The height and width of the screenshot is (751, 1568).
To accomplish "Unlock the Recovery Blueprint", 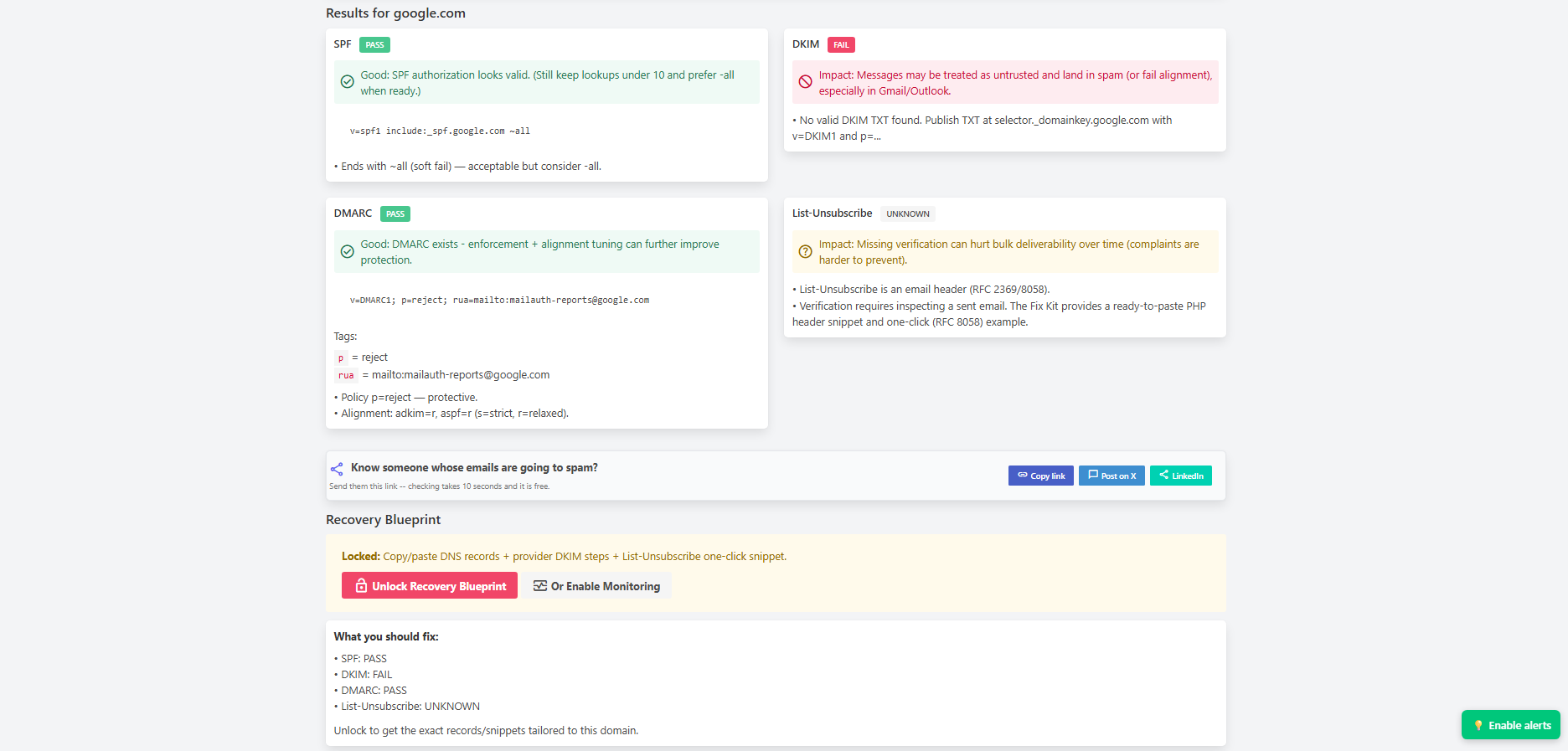I will pos(430,586).
